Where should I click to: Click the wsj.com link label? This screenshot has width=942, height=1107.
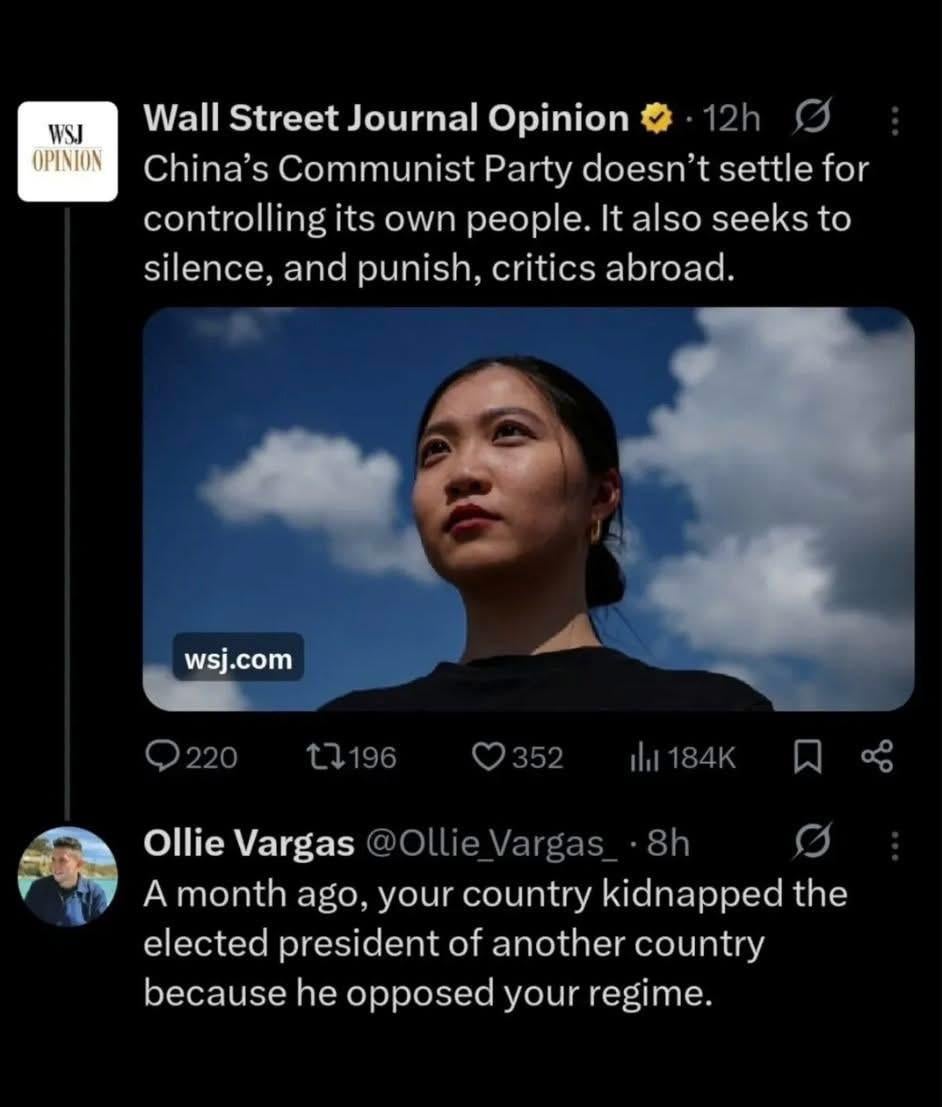pyautogui.click(x=239, y=660)
